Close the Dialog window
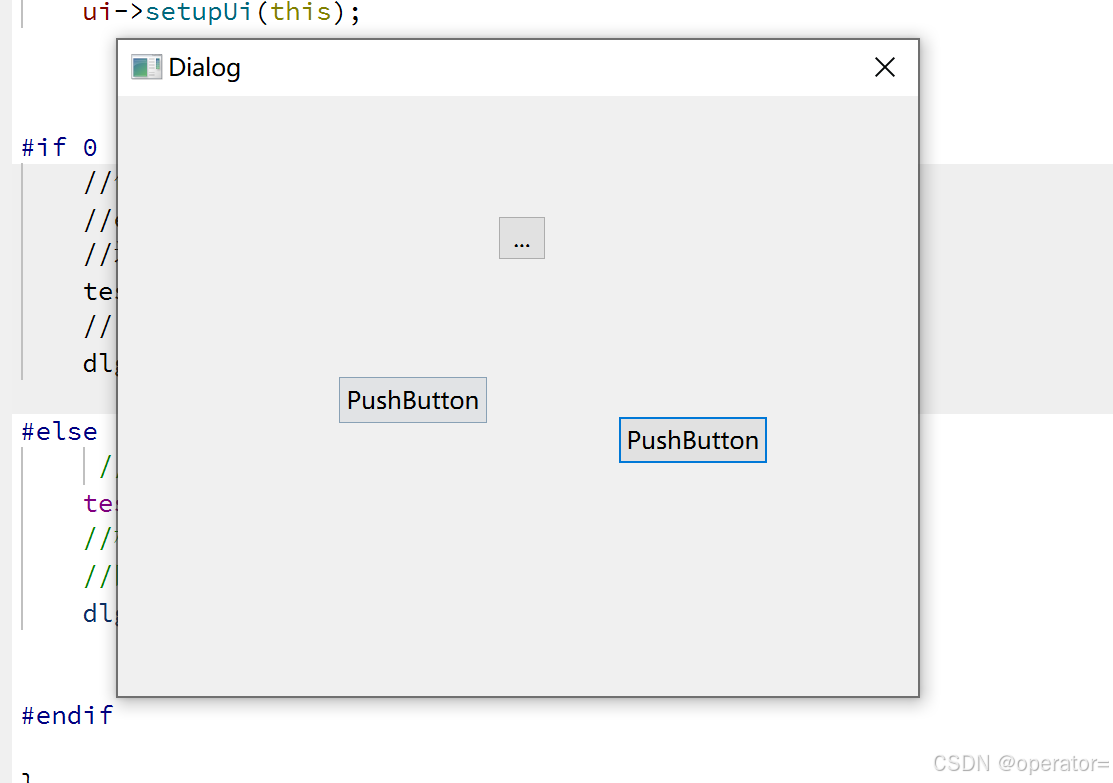1113x783 pixels. [884, 67]
